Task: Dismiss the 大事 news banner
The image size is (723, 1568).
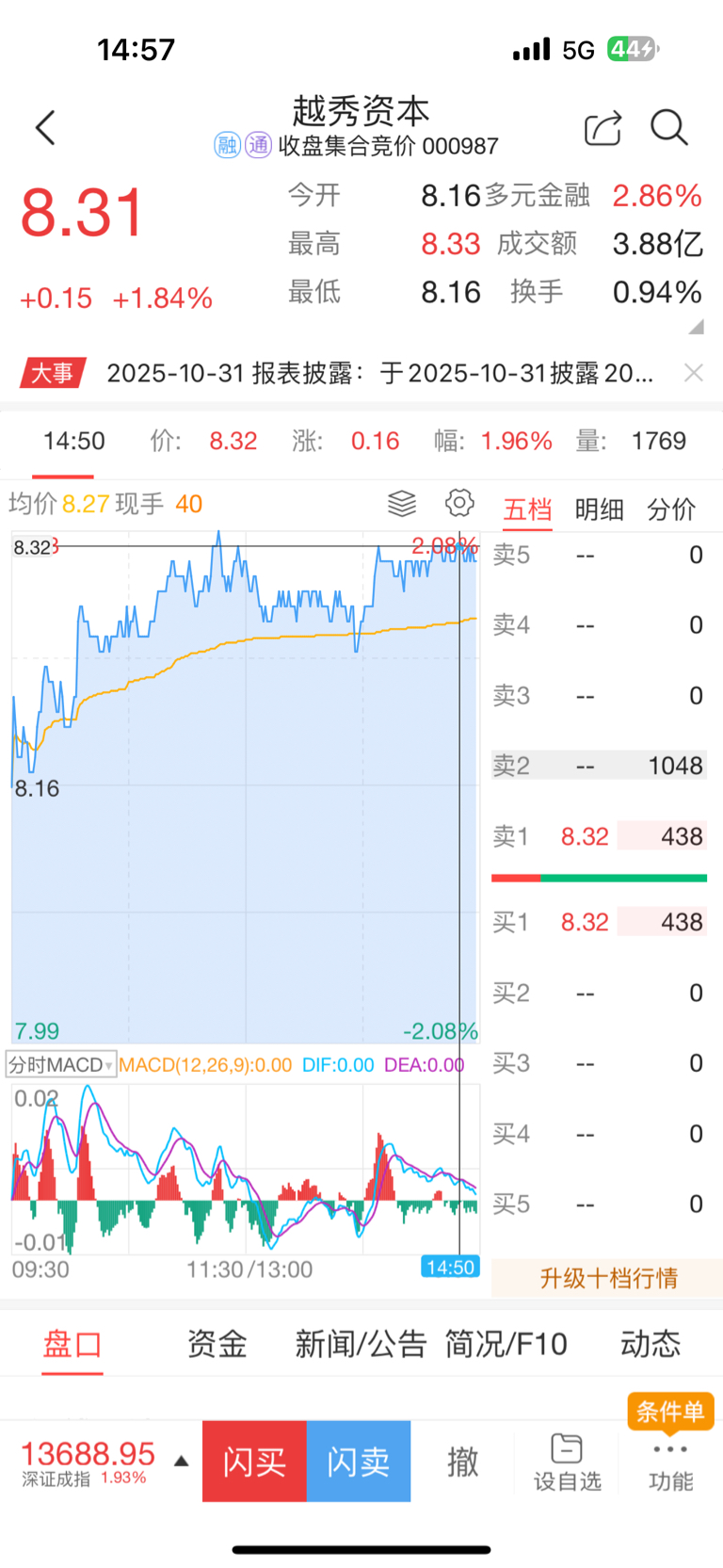Action: pos(694,373)
